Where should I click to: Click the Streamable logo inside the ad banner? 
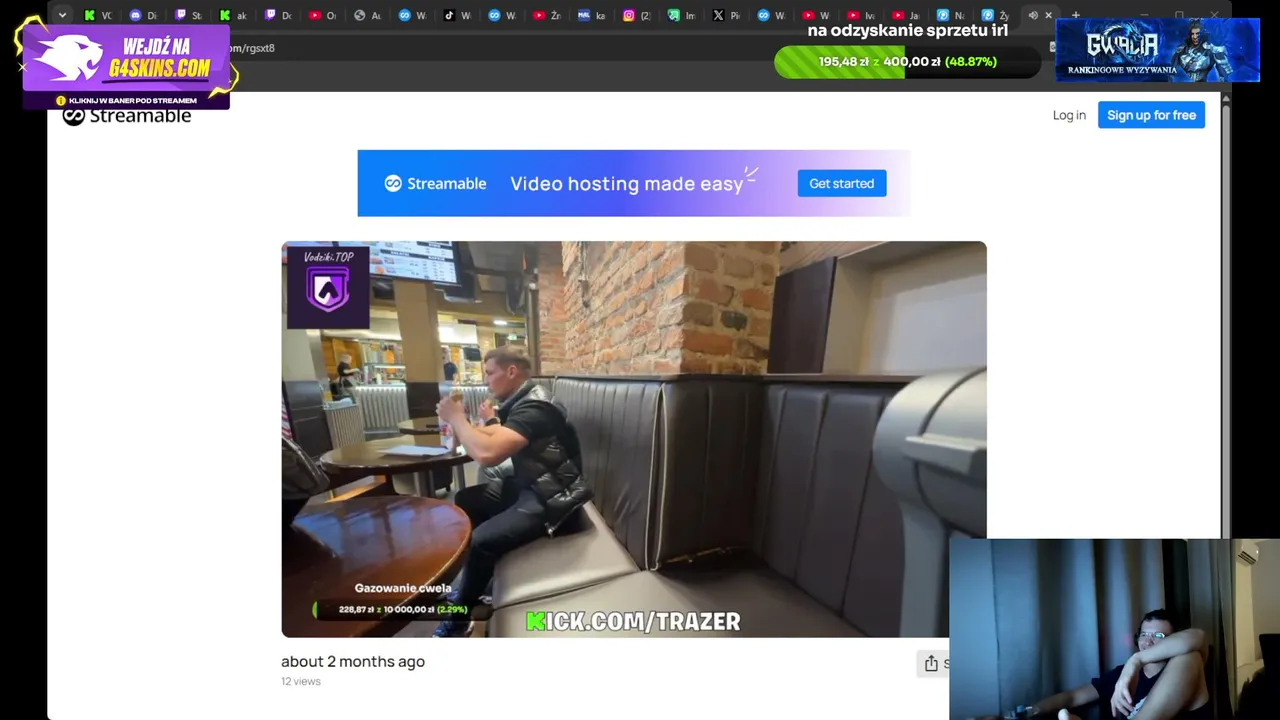[x=435, y=183]
